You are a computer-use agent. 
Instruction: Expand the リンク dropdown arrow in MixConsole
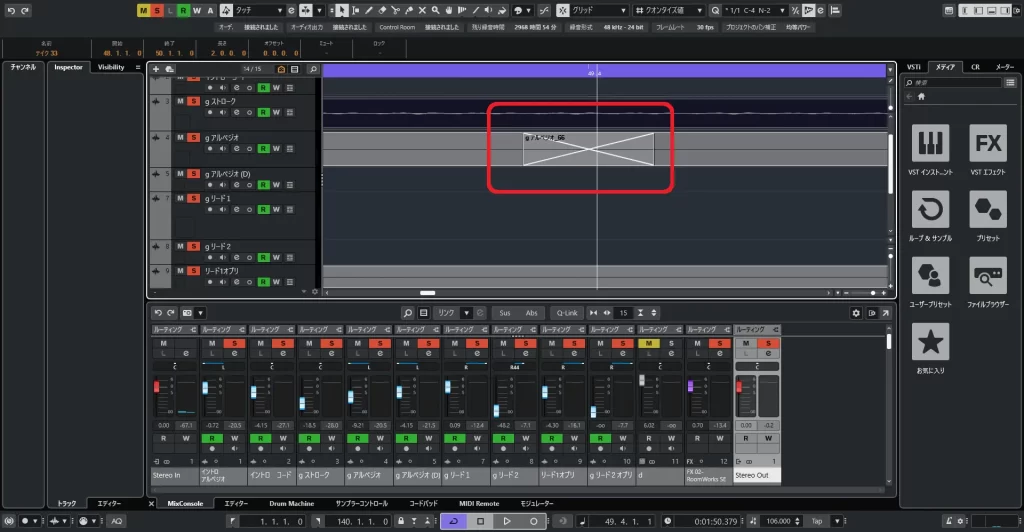click(467, 313)
